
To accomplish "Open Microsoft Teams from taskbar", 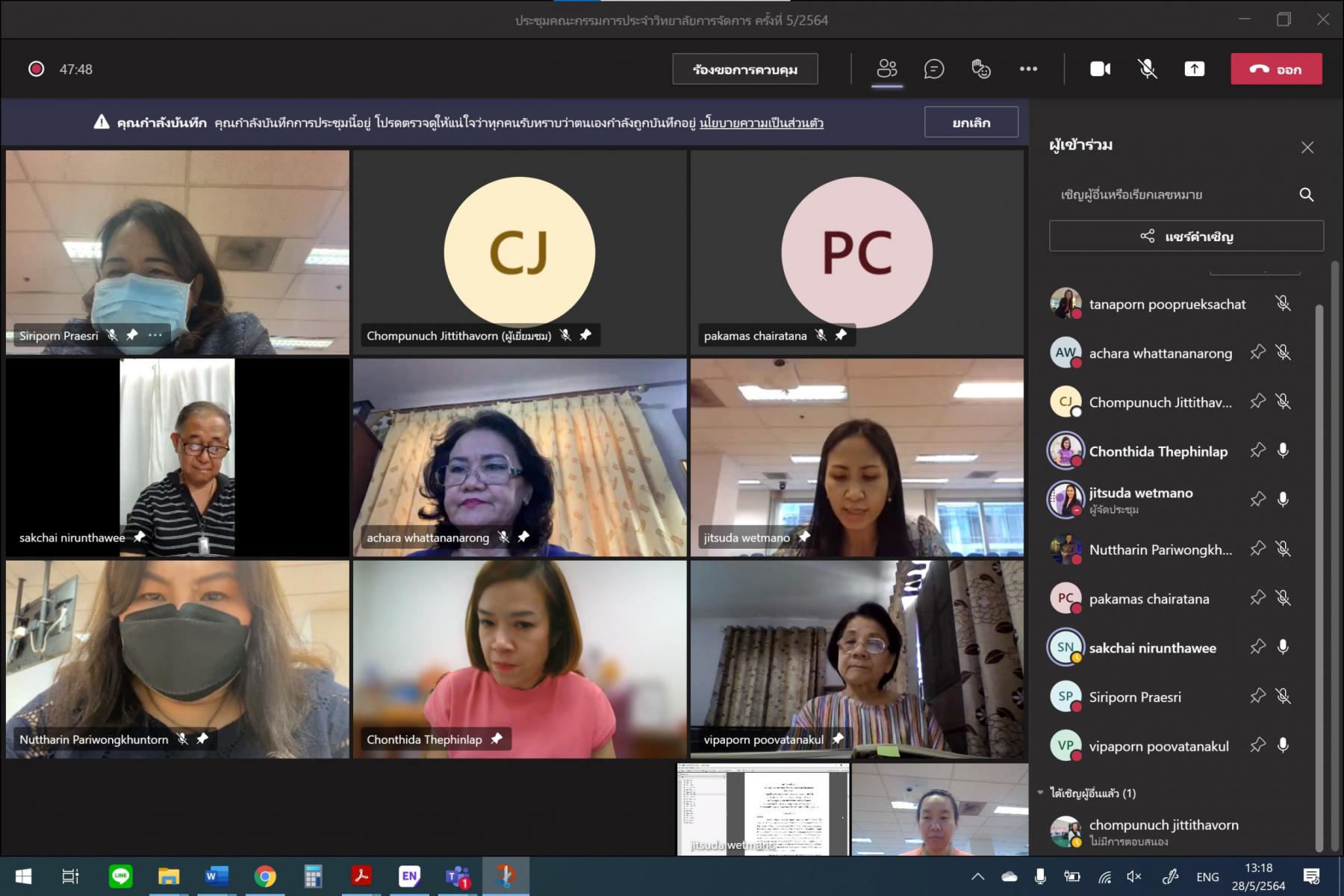I will click(458, 877).
